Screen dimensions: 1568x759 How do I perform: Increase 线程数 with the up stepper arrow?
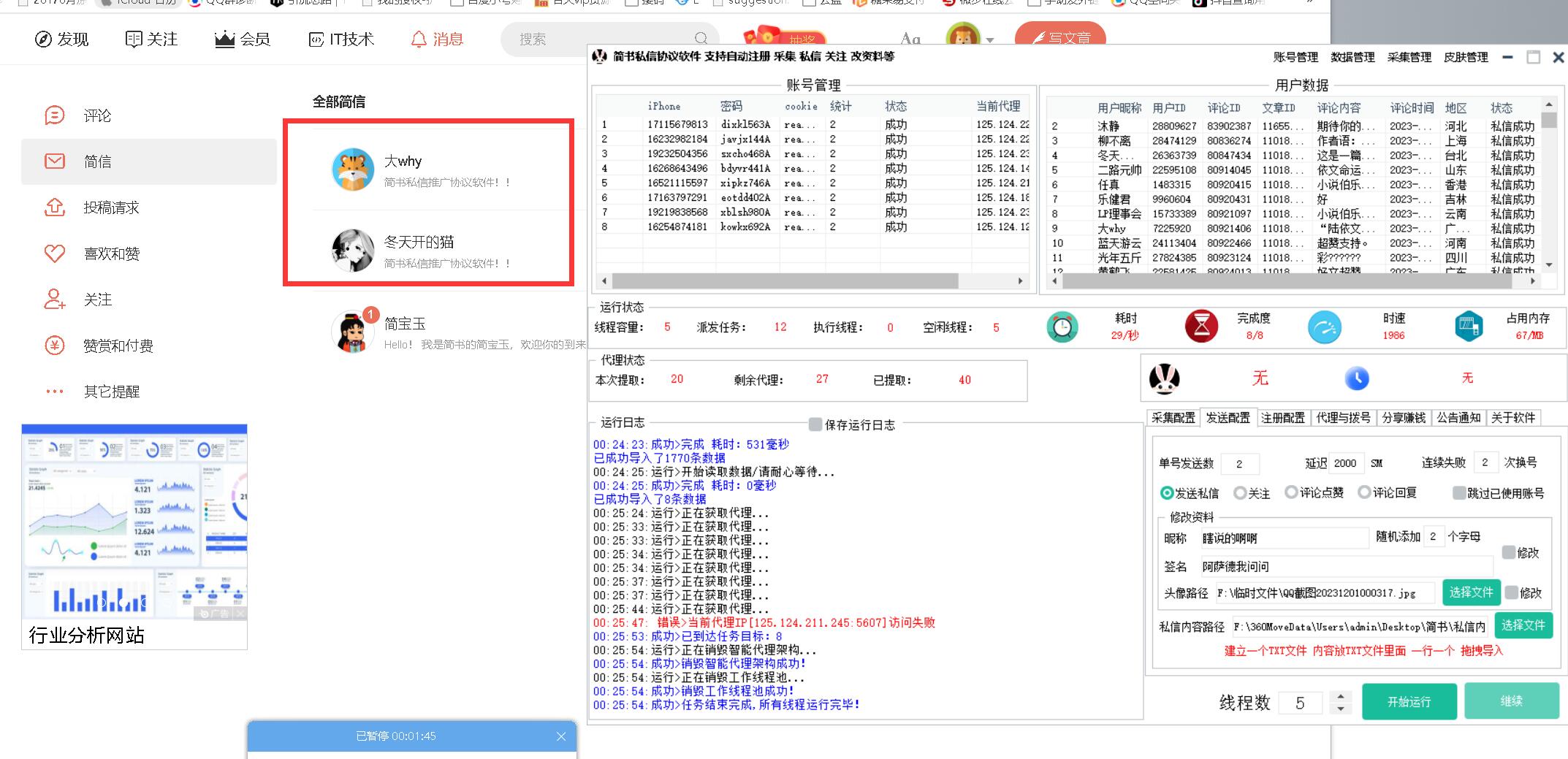tap(1340, 696)
